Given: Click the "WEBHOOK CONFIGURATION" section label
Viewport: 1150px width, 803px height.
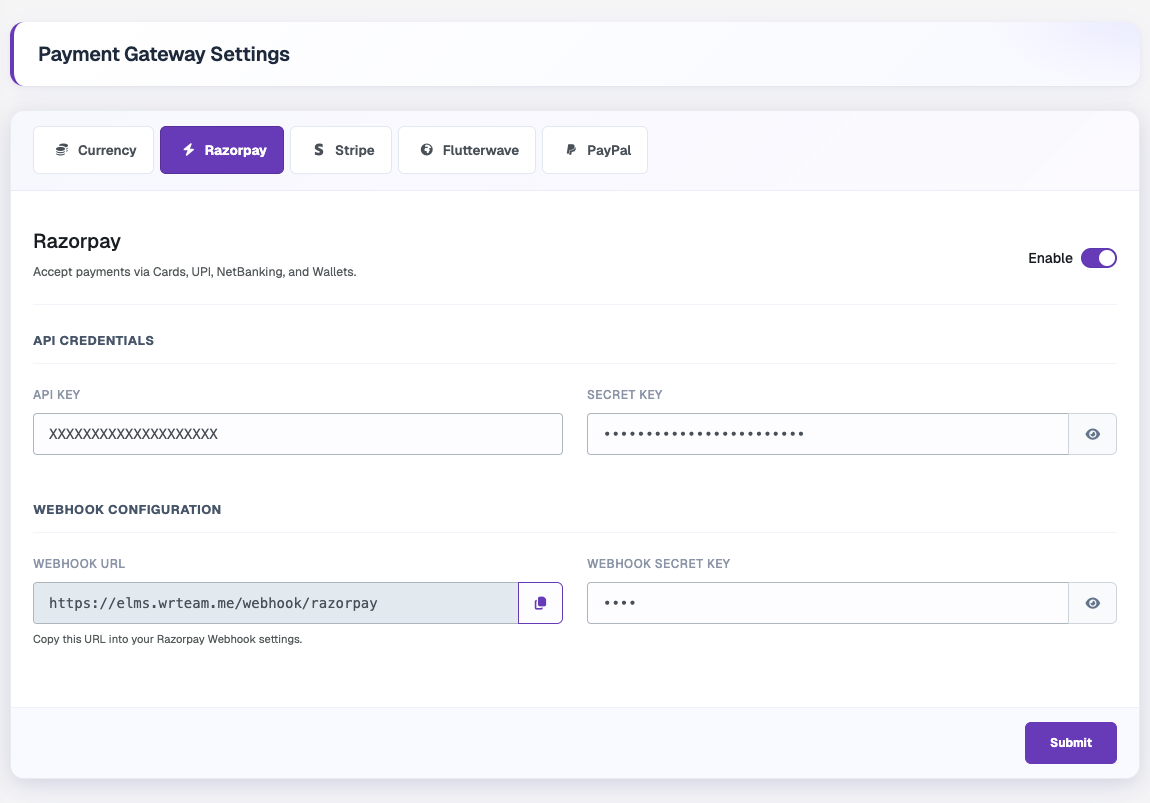Looking at the screenshot, I should pos(127,510).
